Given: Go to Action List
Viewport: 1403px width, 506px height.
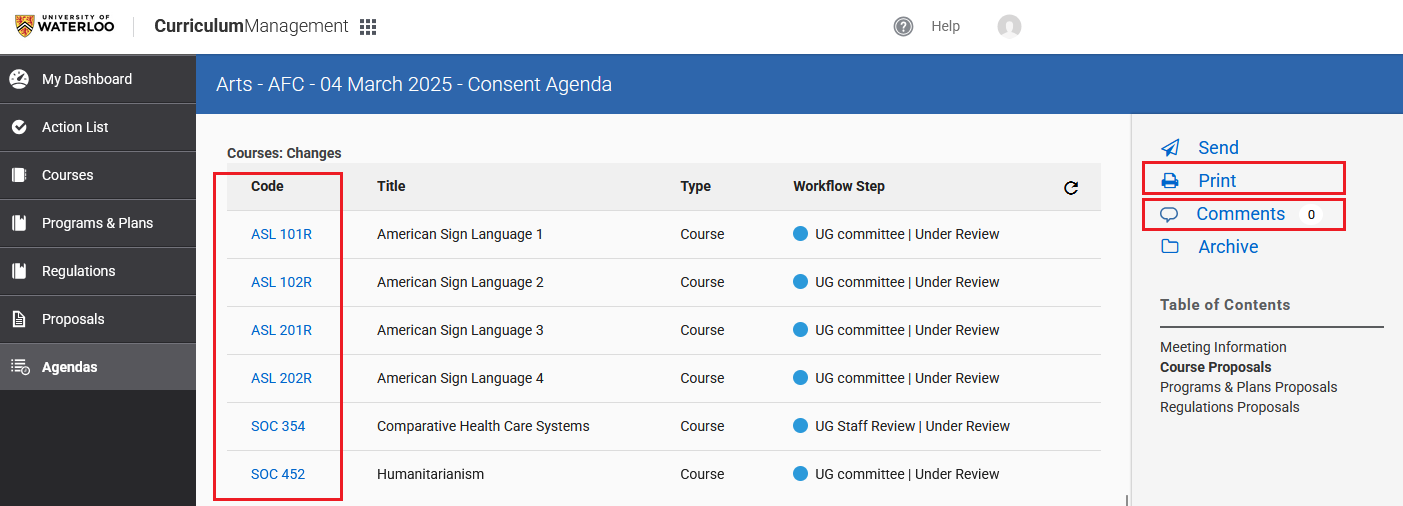Looking at the screenshot, I should tap(75, 127).
